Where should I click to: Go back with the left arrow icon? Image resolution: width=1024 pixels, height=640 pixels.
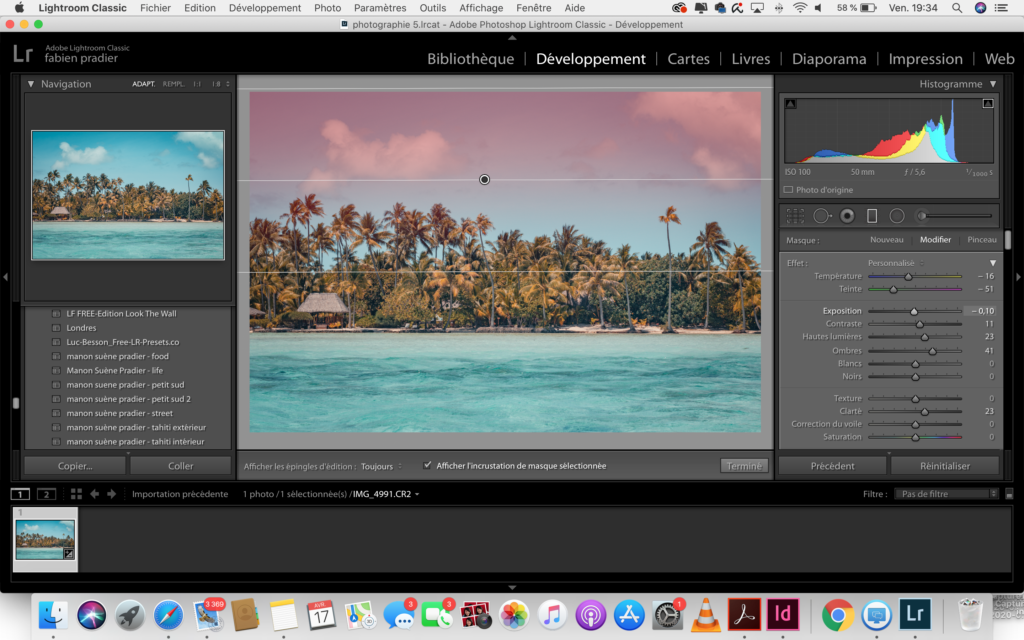click(x=95, y=494)
